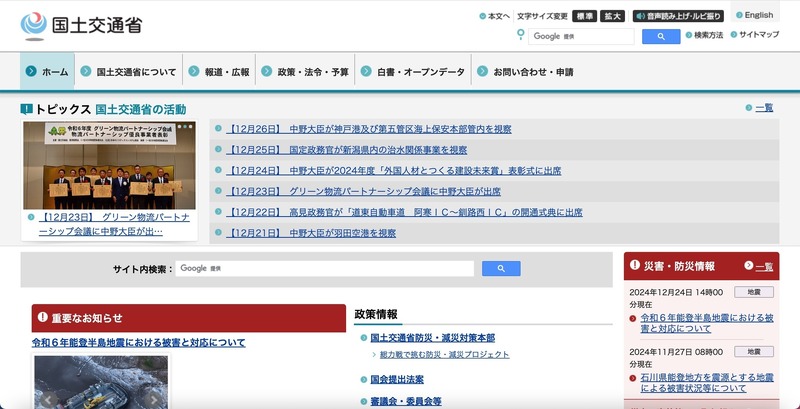Click the サイト内検索 Google search field
Screen dimensions: 800x409
coord(327,268)
